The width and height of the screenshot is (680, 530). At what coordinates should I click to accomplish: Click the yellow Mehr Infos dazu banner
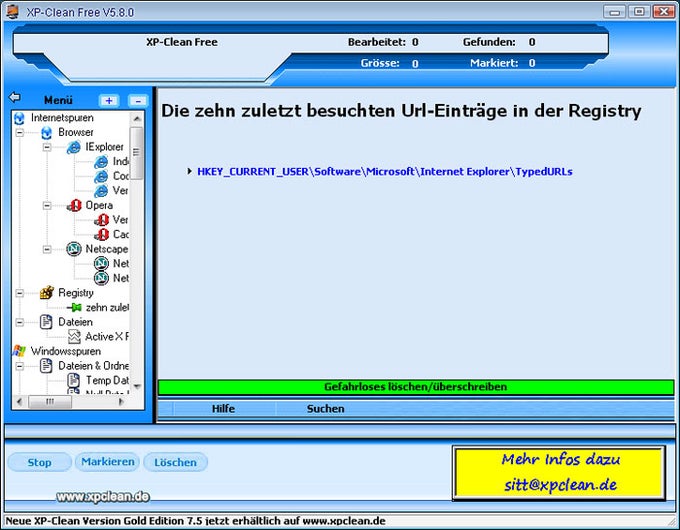point(559,473)
